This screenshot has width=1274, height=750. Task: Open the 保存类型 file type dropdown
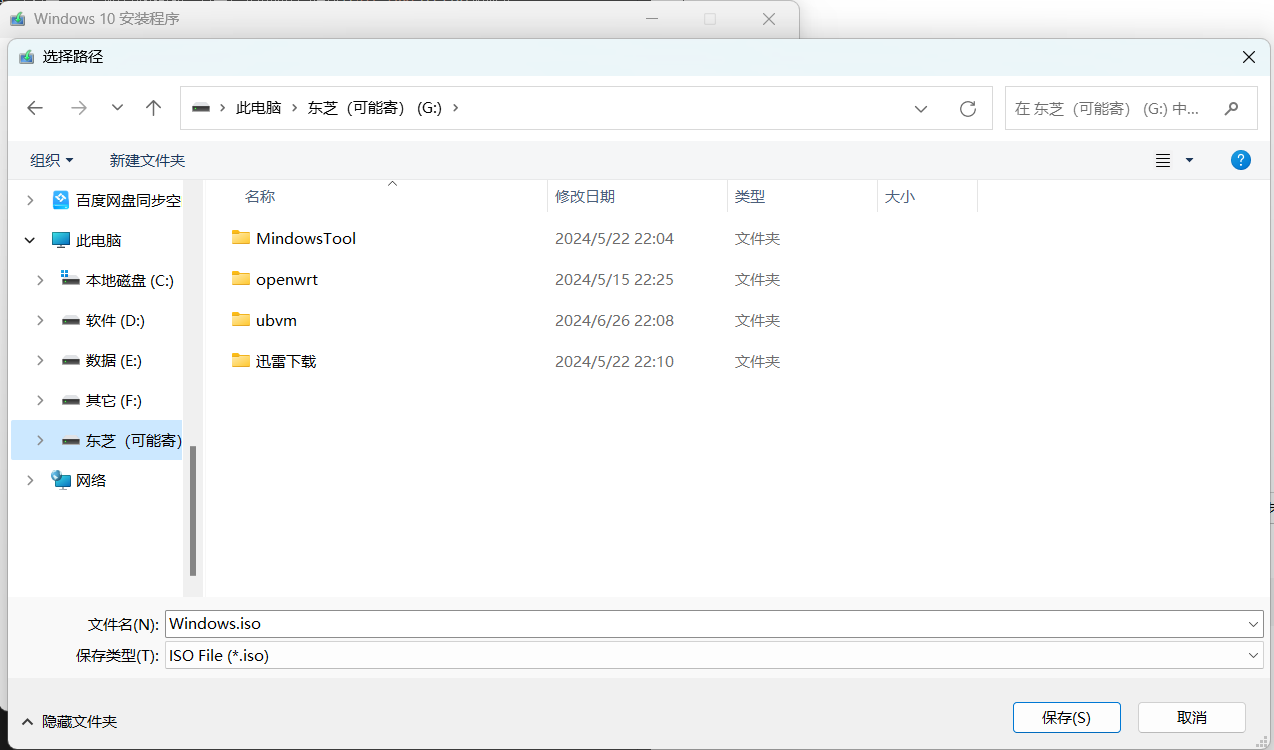tap(1254, 655)
